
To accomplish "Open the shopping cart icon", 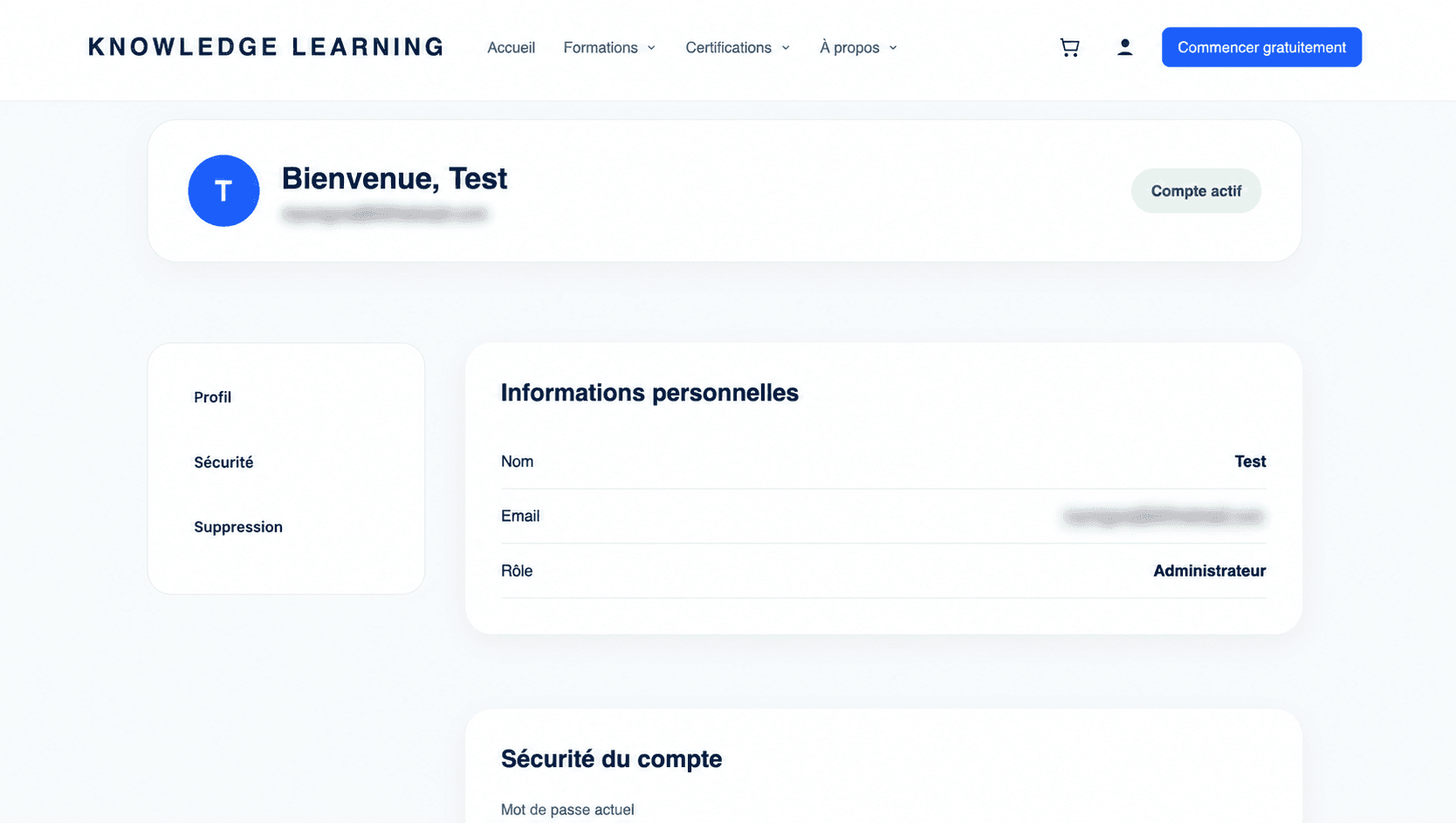I will (x=1069, y=47).
